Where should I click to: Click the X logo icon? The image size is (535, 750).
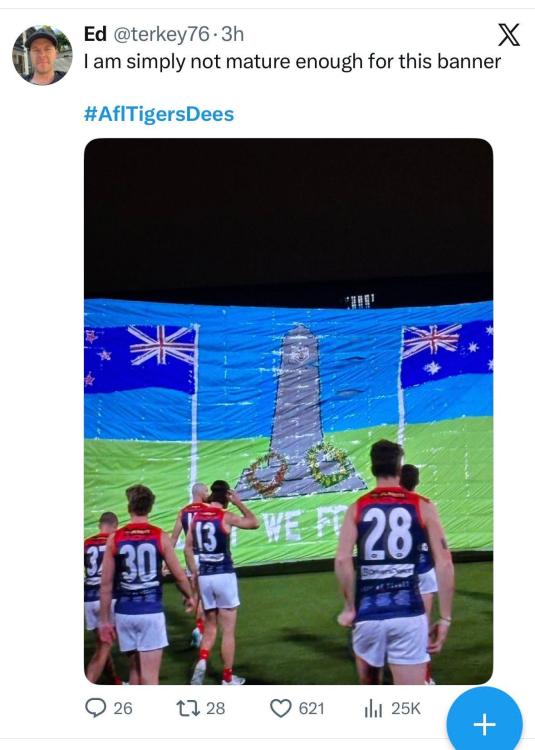point(509,35)
